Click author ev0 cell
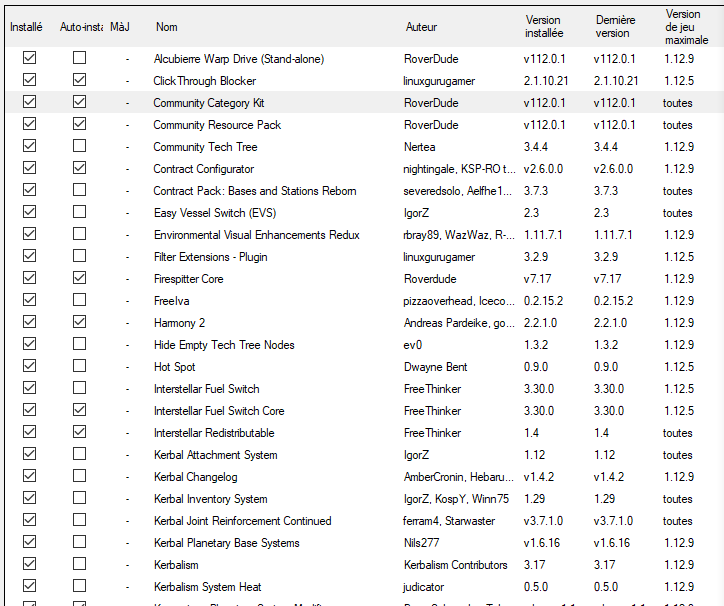724x606 pixels. tap(413, 345)
